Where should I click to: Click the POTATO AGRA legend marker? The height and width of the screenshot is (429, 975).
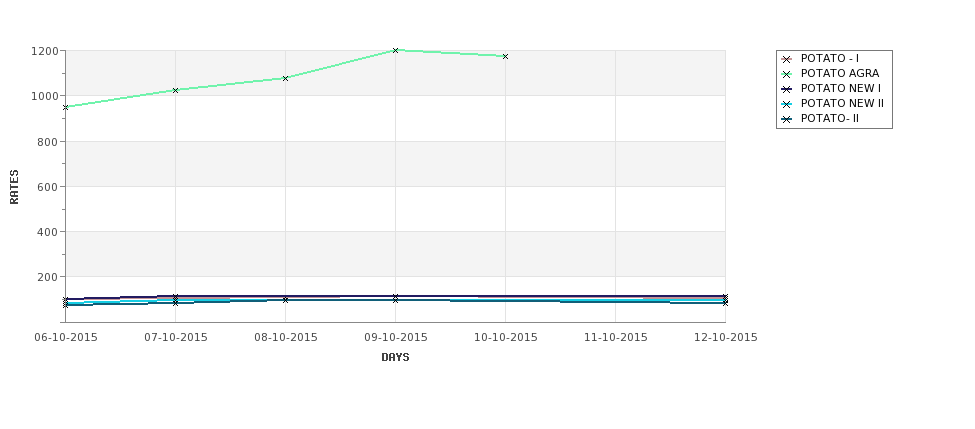(x=787, y=74)
